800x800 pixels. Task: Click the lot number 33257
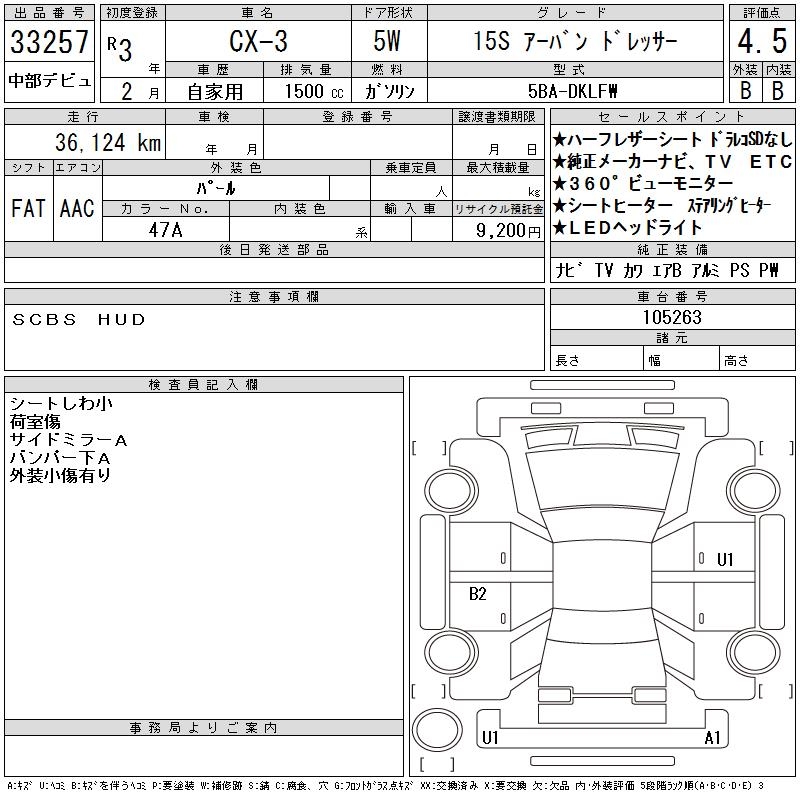(x=49, y=41)
